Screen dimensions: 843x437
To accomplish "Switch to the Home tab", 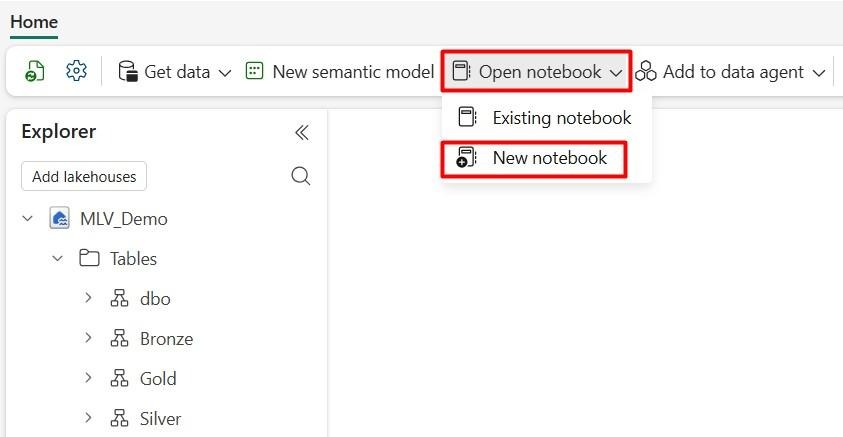I will point(34,22).
